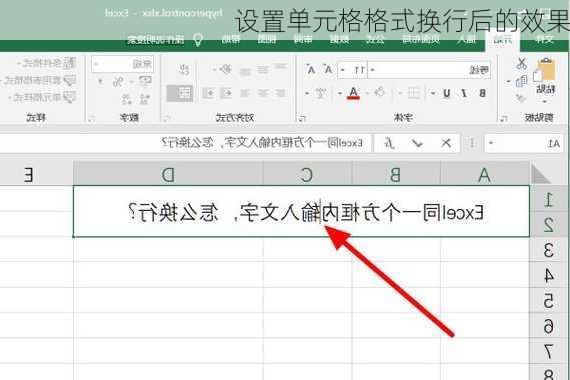Screen dimensions: 570x380
Task: Switch to the 数据 tab
Action: click(x=340, y=39)
